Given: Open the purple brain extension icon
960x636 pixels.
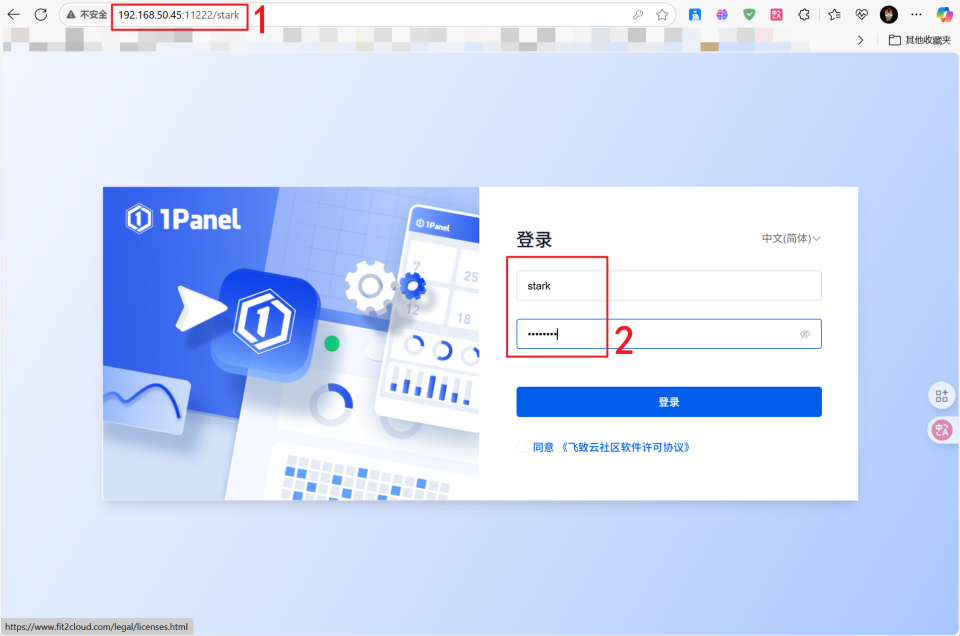Looking at the screenshot, I should [722, 15].
